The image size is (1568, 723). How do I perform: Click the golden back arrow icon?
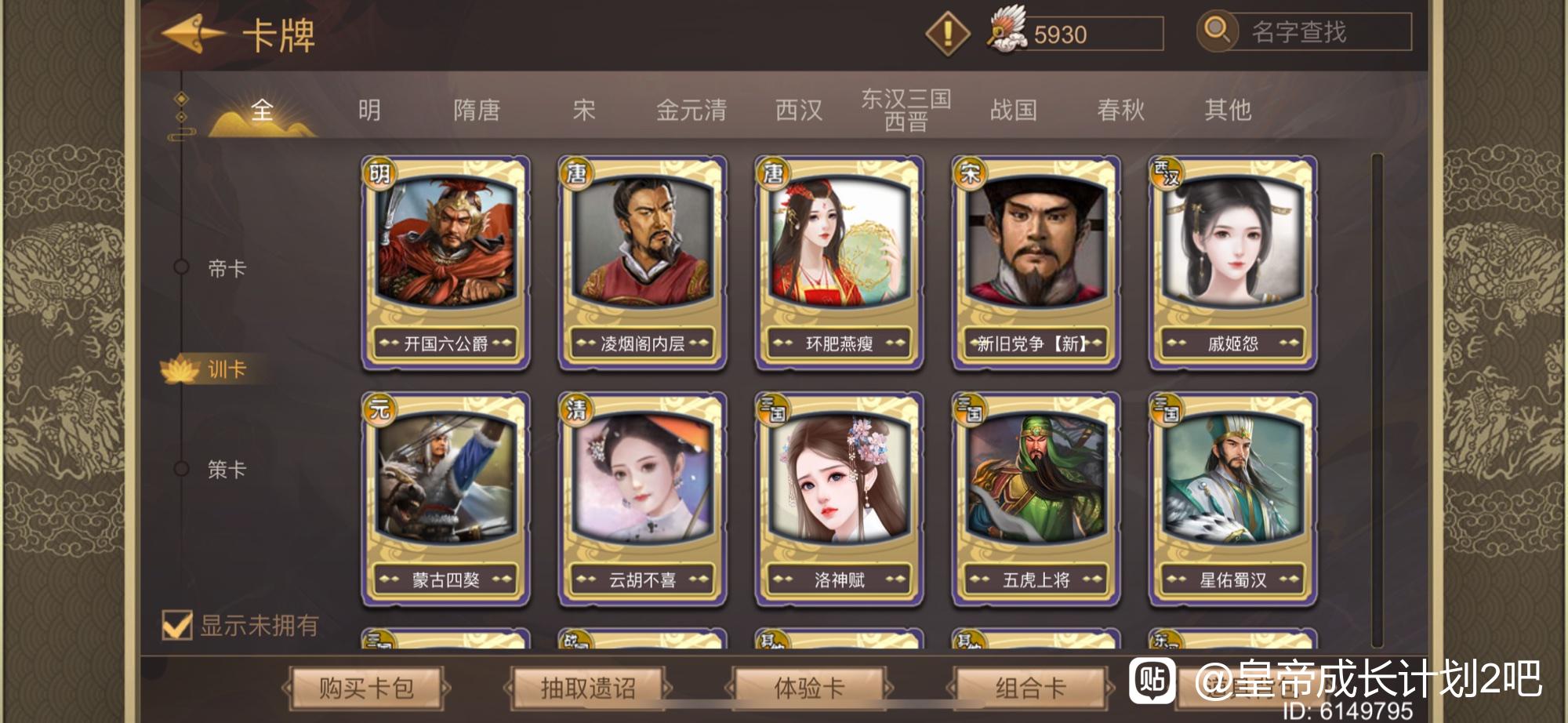pyautogui.click(x=193, y=33)
